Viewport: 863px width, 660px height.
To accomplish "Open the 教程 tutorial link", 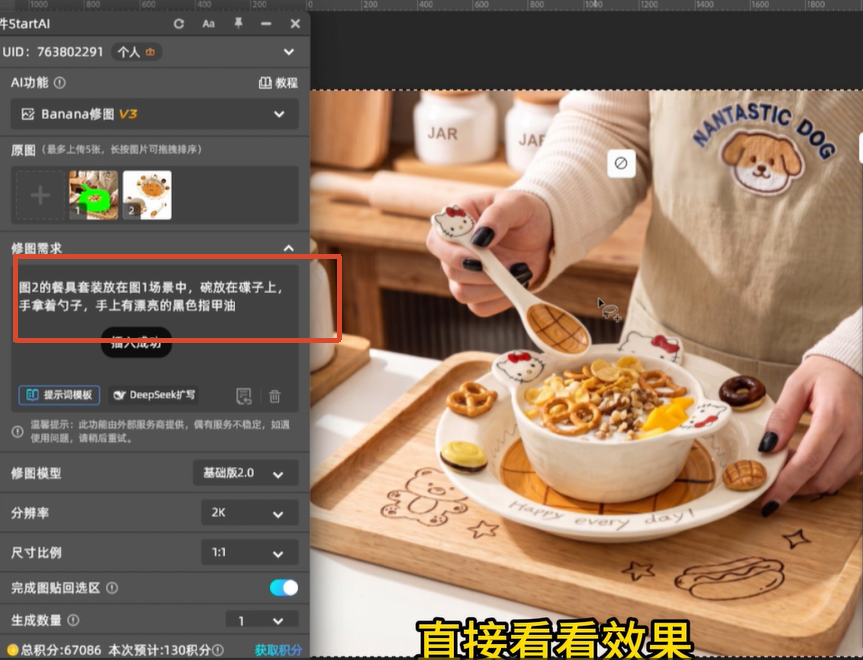I will click(278, 83).
